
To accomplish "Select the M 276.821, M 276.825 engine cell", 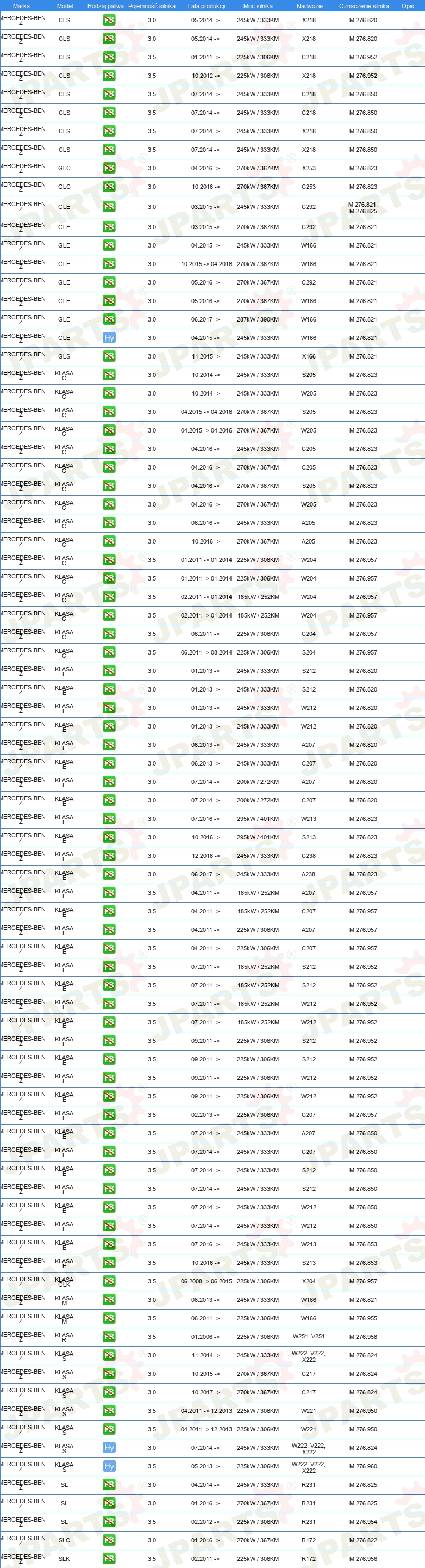I will 363,208.
